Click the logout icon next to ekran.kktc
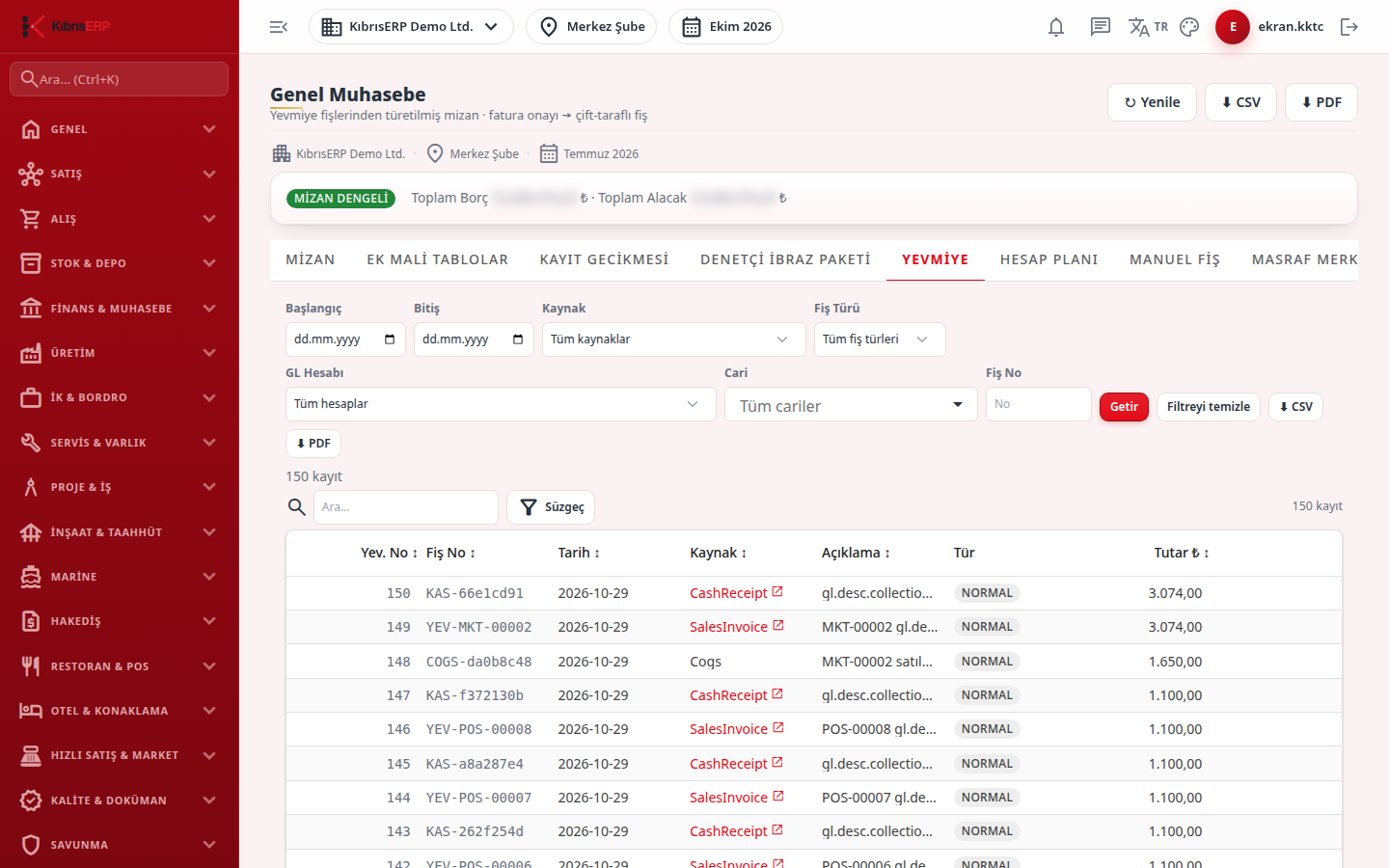The height and width of the screenshot is (868, 1389). [x=1349, y=27]
